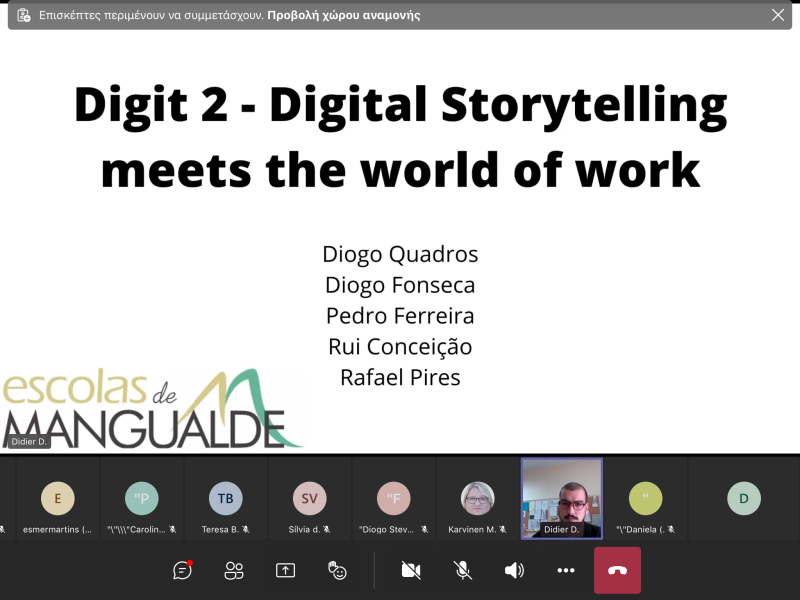The image size is (800, 600).
Task: Click the Greek 'Προβολή χώρου αναμονής' lobby link
Action: [x=344, y=15]
